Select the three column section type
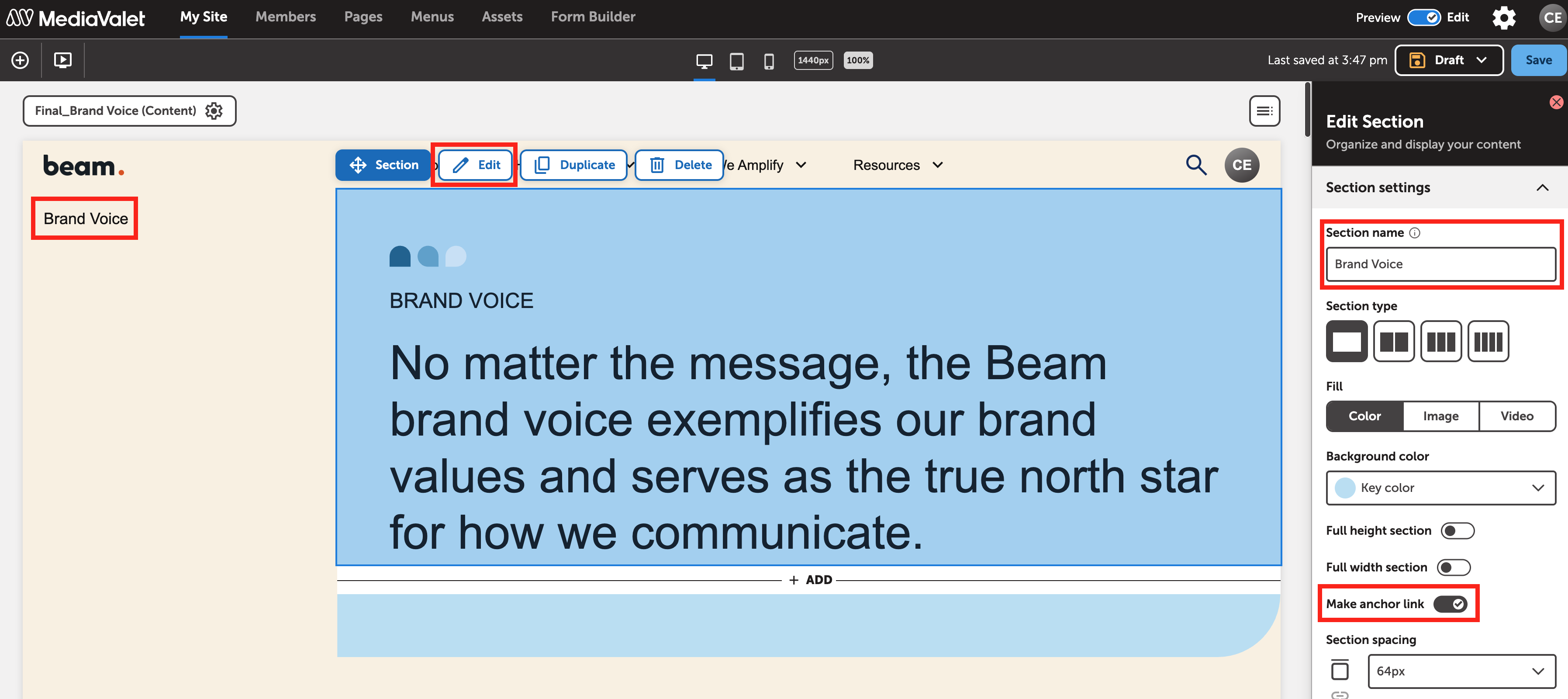 pyautogui.click(x=1441, y=341)
